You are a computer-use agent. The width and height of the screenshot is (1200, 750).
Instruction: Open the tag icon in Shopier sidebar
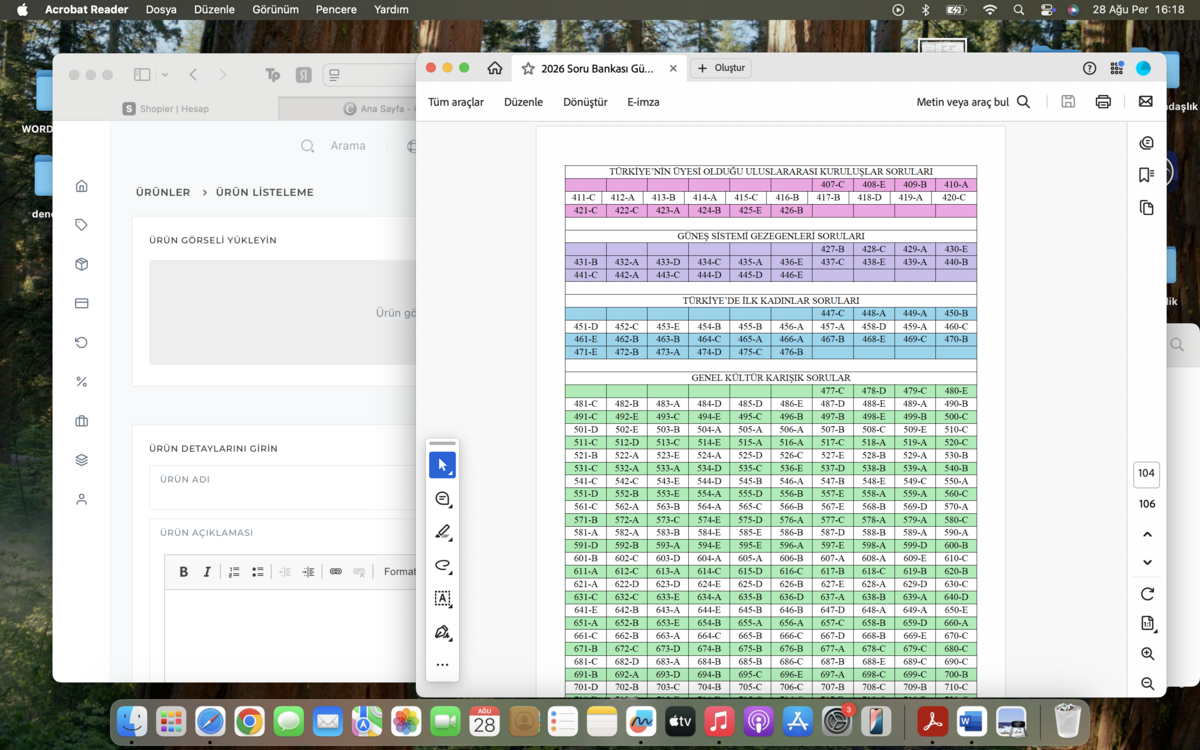[x=82, y=225]
